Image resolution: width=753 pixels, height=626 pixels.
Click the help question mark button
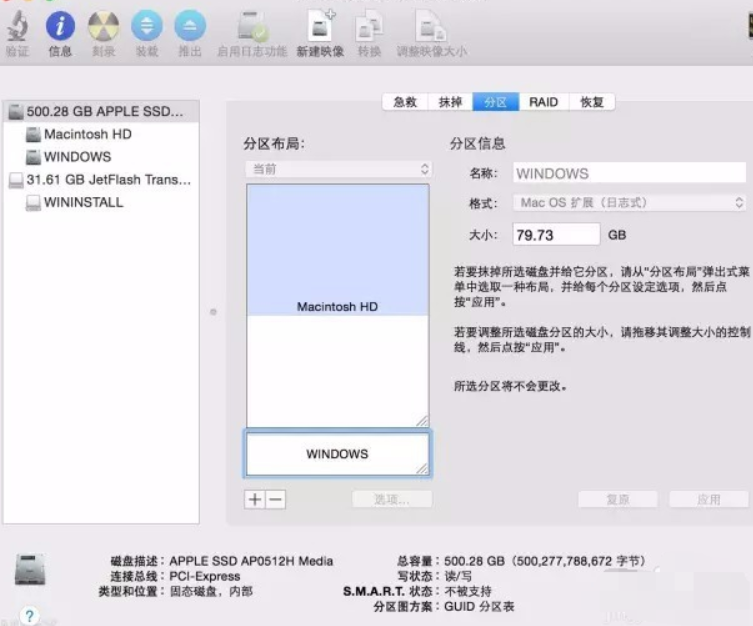(29, 615)
